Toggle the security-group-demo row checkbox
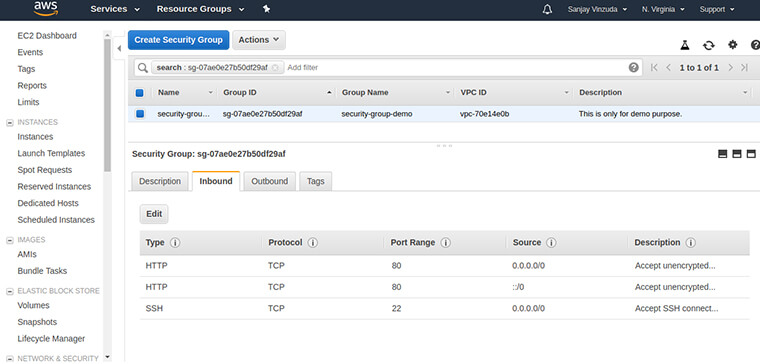The image size is (760, 364). coord(140,114)
